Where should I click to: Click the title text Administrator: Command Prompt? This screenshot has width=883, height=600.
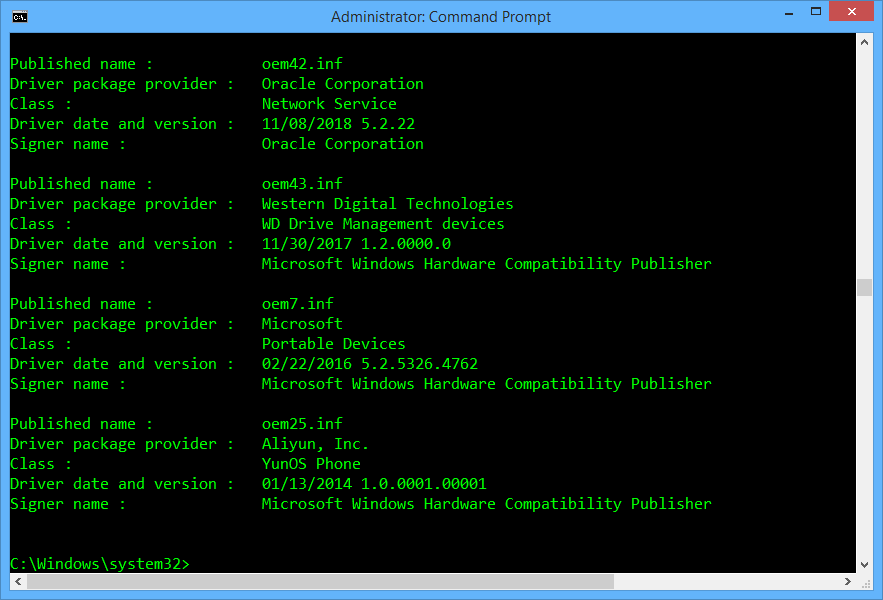(x=441, y=17)
